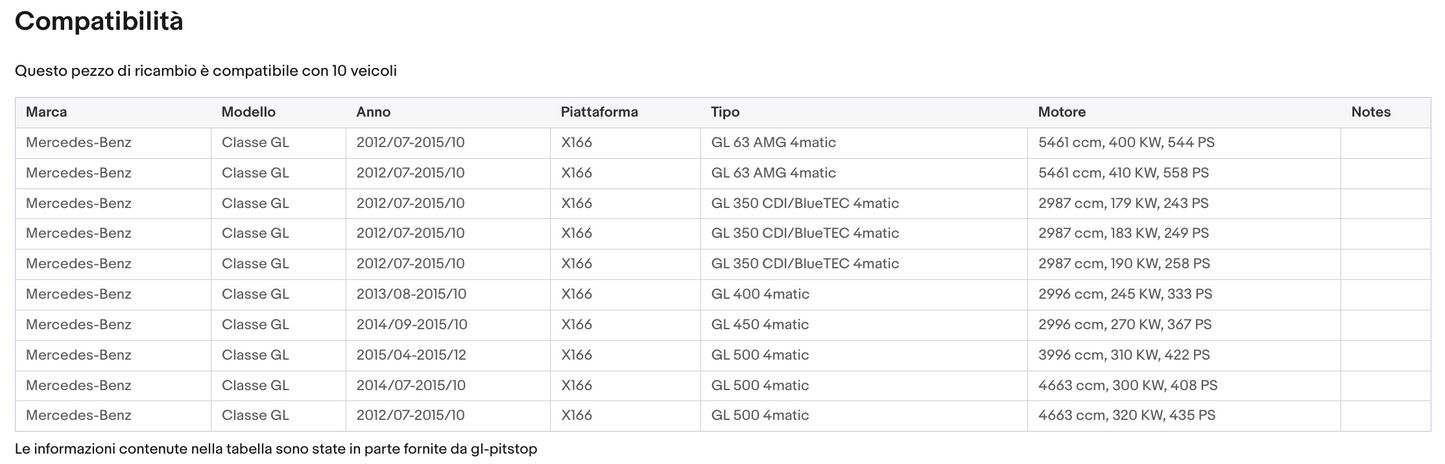Image resolution: width=1445 pixels, height=464 pixels.
Task: Click the Modello column header
Action: [x=248, y=112]
